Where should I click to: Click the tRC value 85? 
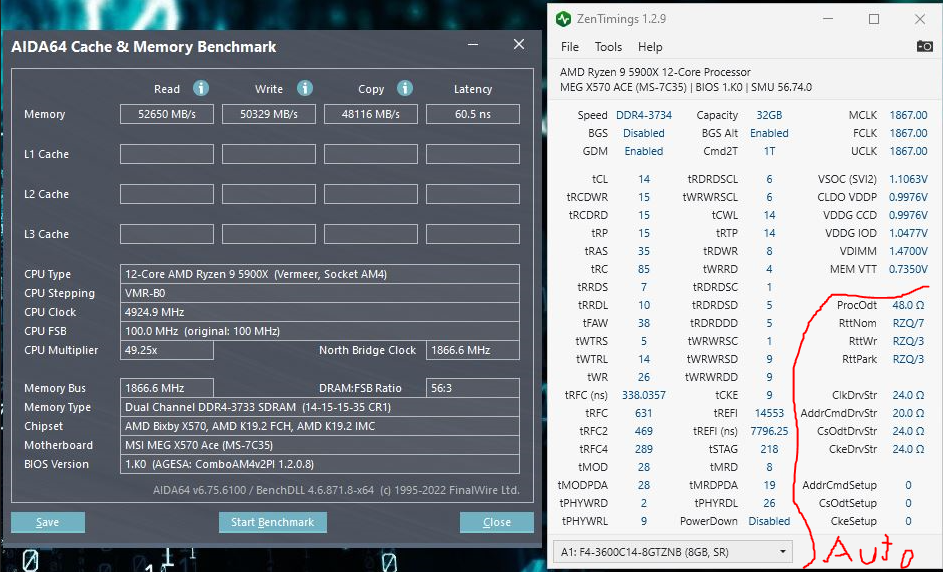(644, 269)
